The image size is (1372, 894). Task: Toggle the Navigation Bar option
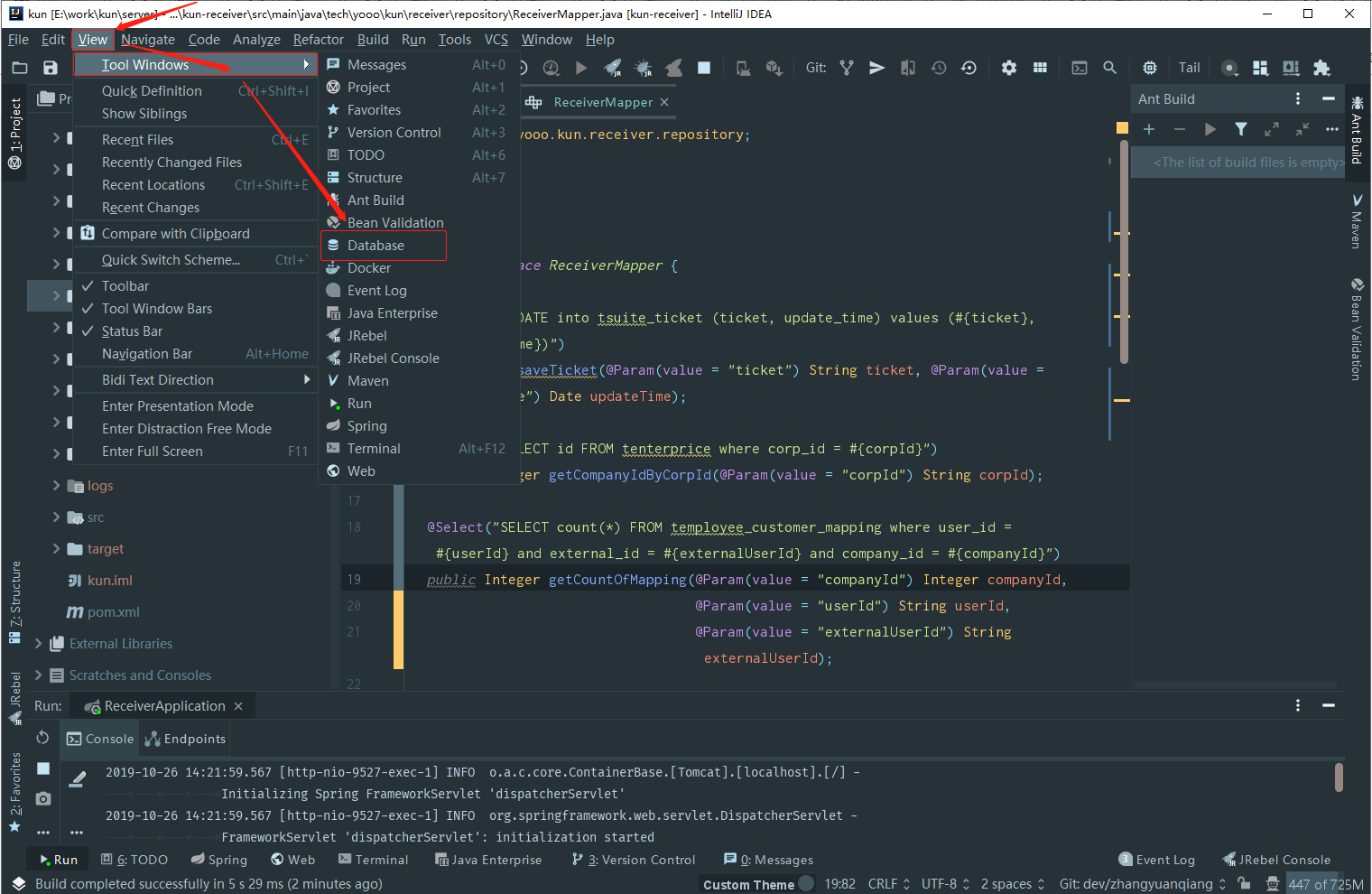tap(196, 354)
